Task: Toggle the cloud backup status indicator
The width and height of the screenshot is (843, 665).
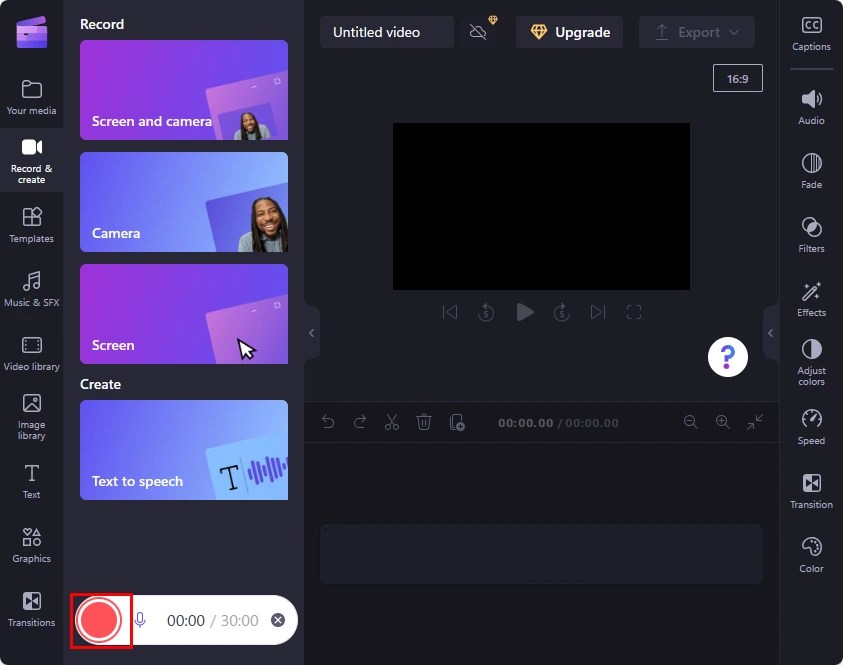Action: (477, 31)
